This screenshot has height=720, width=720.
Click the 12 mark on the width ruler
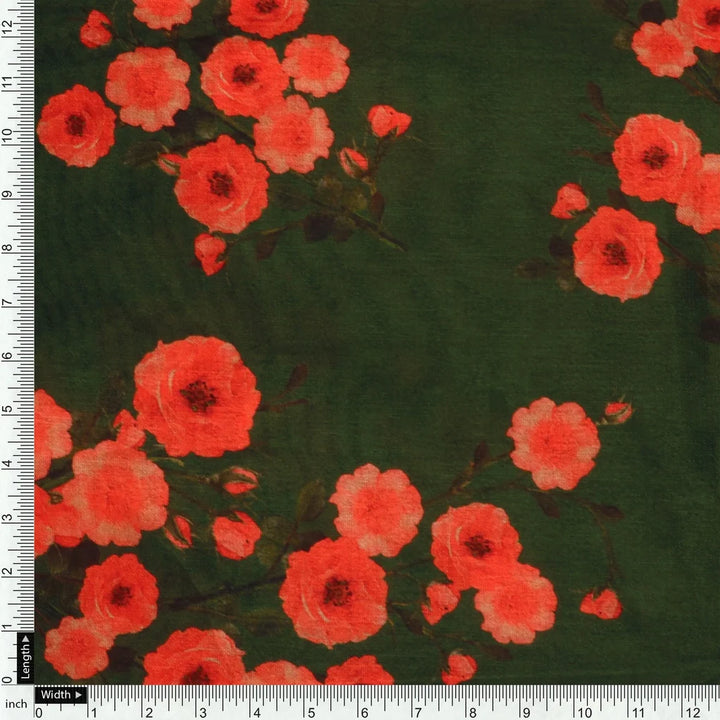[691, 712]
